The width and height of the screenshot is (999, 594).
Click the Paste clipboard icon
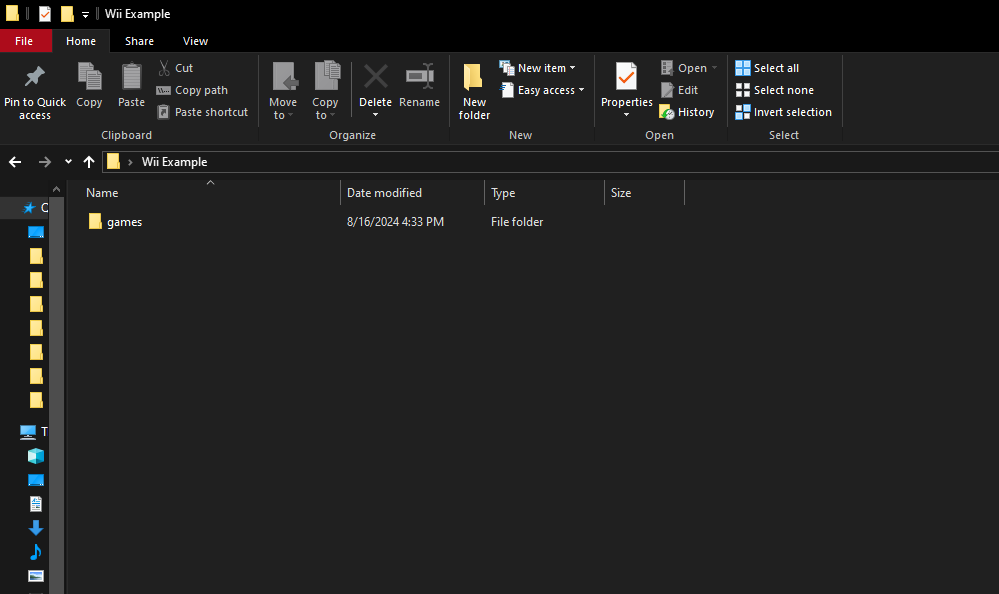click(131, 77)
